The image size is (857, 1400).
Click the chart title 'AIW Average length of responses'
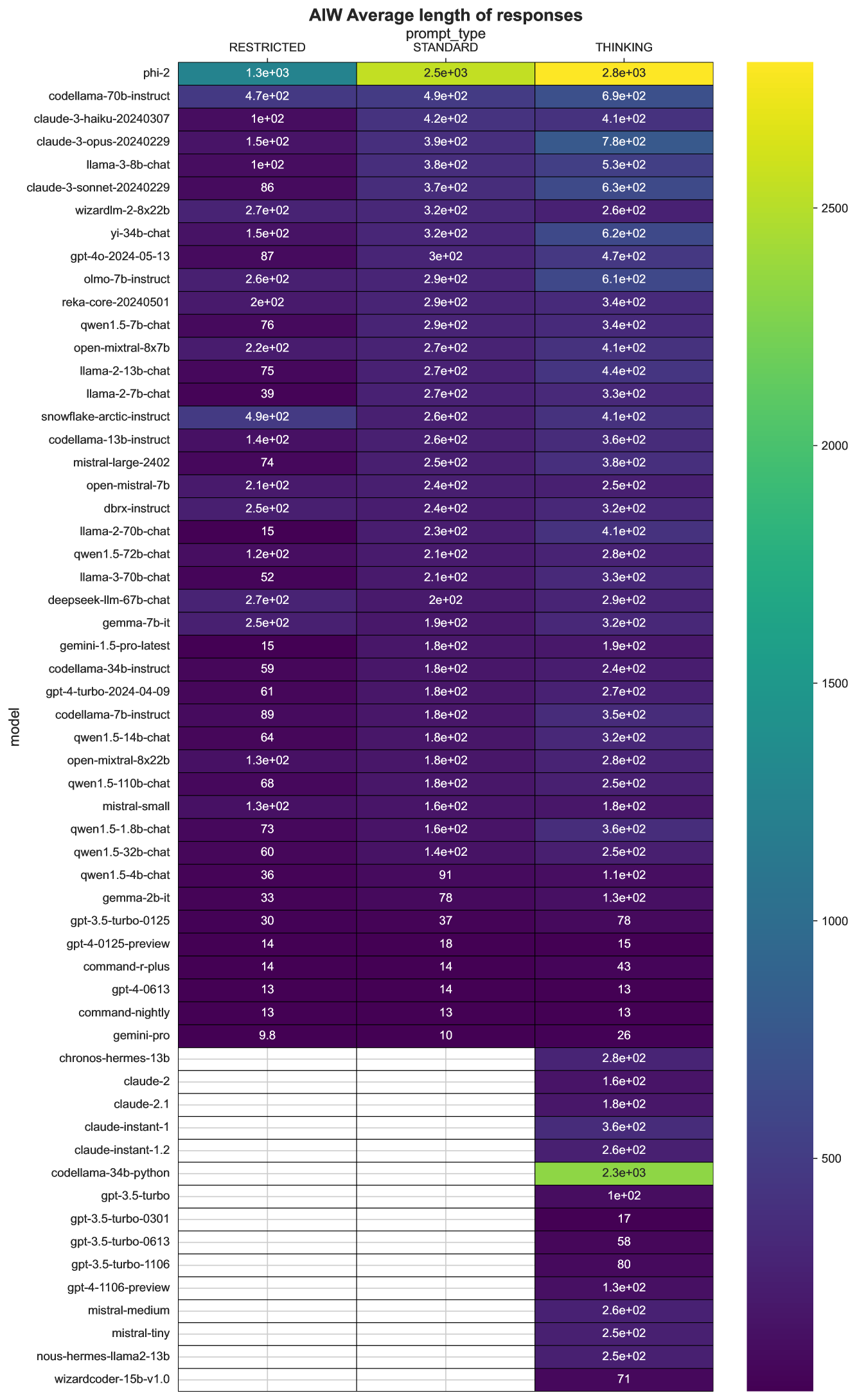pyautogui.click(x=445, y=15)
